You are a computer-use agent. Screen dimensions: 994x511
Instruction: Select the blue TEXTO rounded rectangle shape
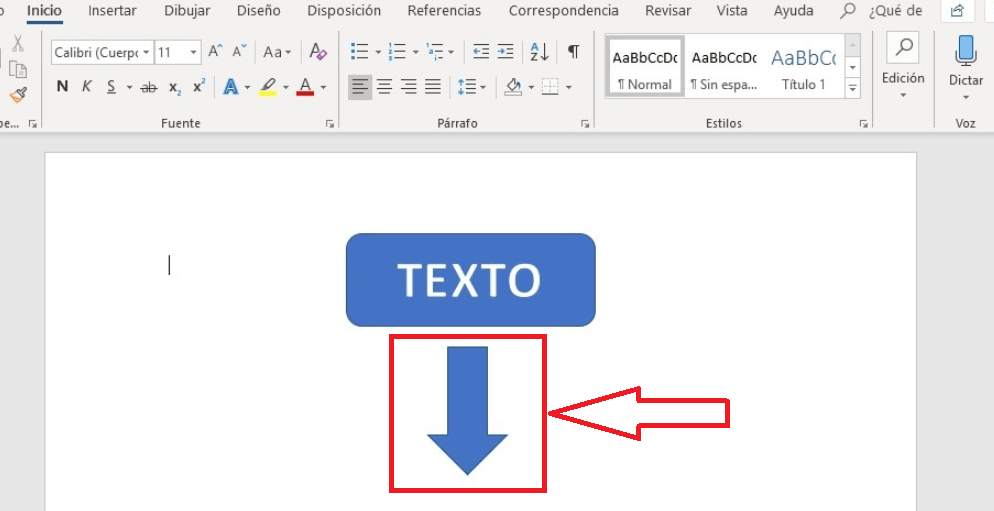470,280
